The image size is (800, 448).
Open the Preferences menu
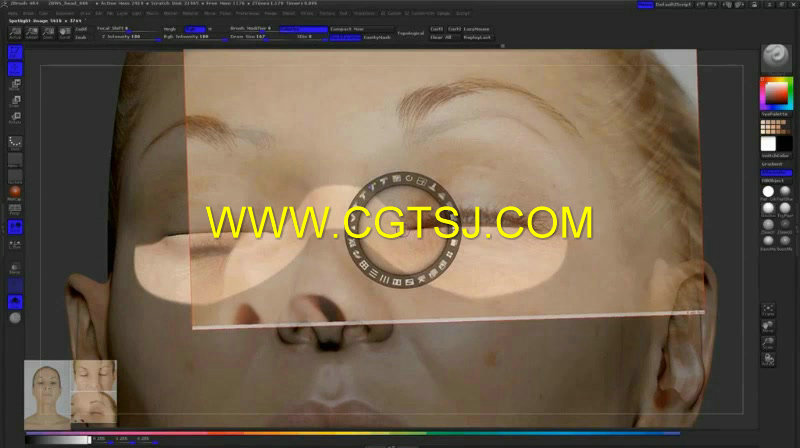(x=247, y=13)
